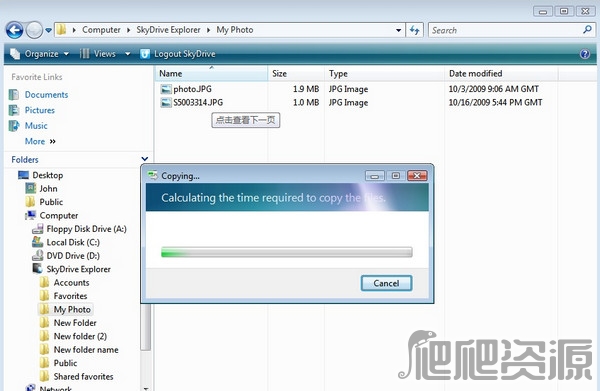The height and width of the screenshot is (391, 600).
Task: Click the Floppy Disk Drive (A:) icon
Action: 37,229
